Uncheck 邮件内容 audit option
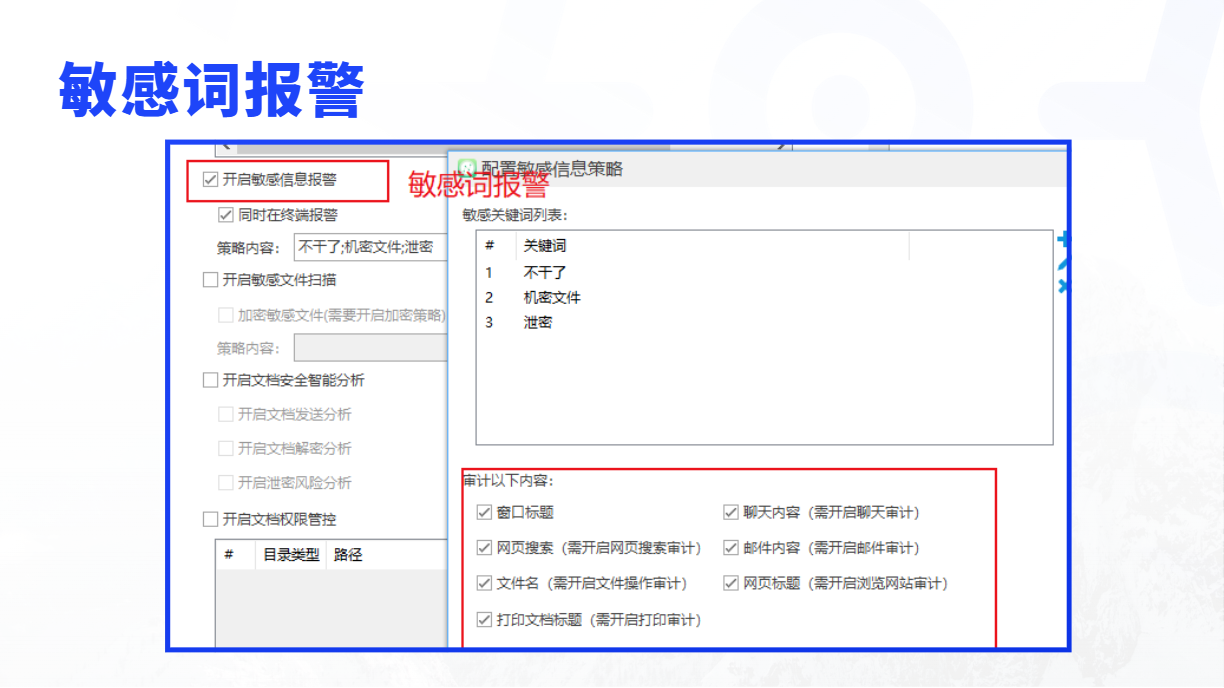Screen dimensions: 1224x688 pos(730,548)
